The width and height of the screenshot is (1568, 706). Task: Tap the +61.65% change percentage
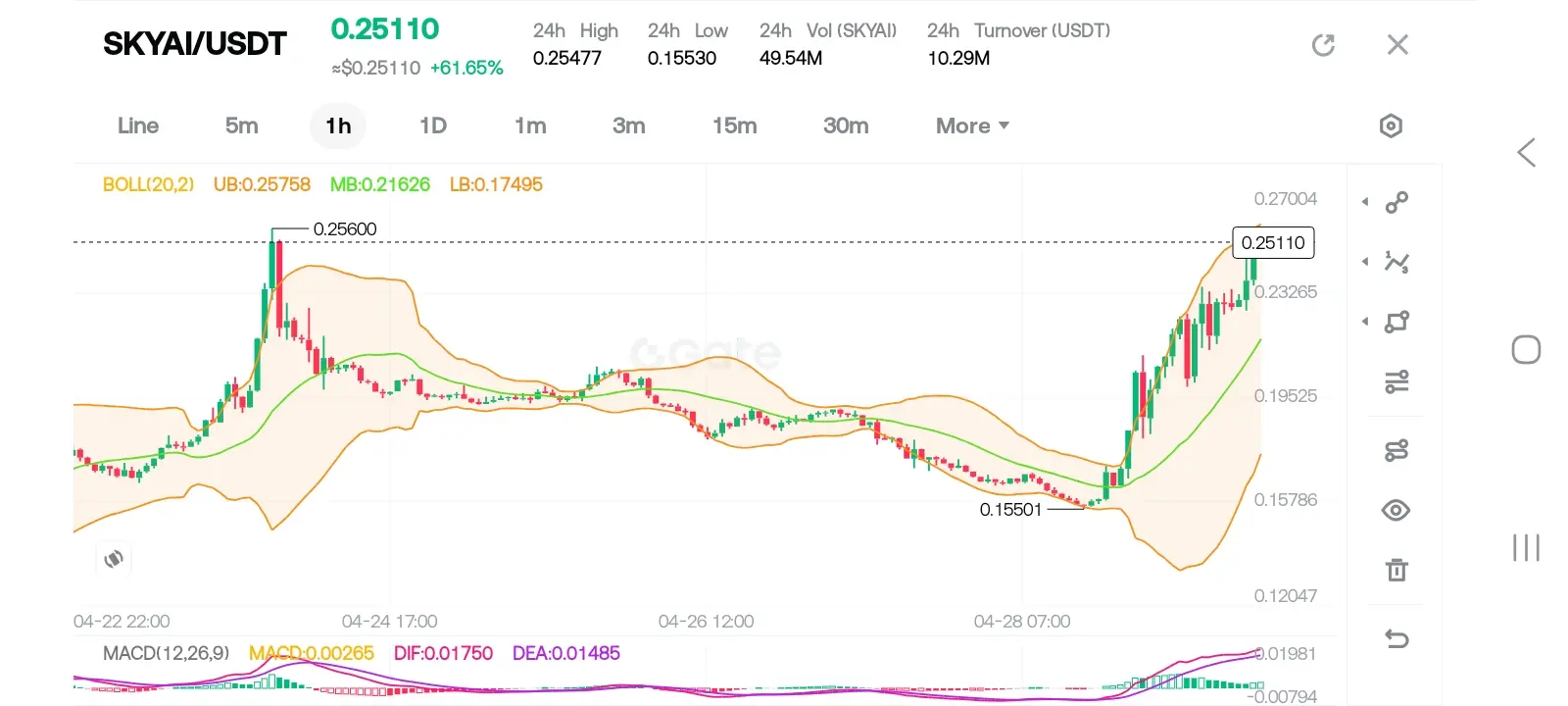point(466,68)
